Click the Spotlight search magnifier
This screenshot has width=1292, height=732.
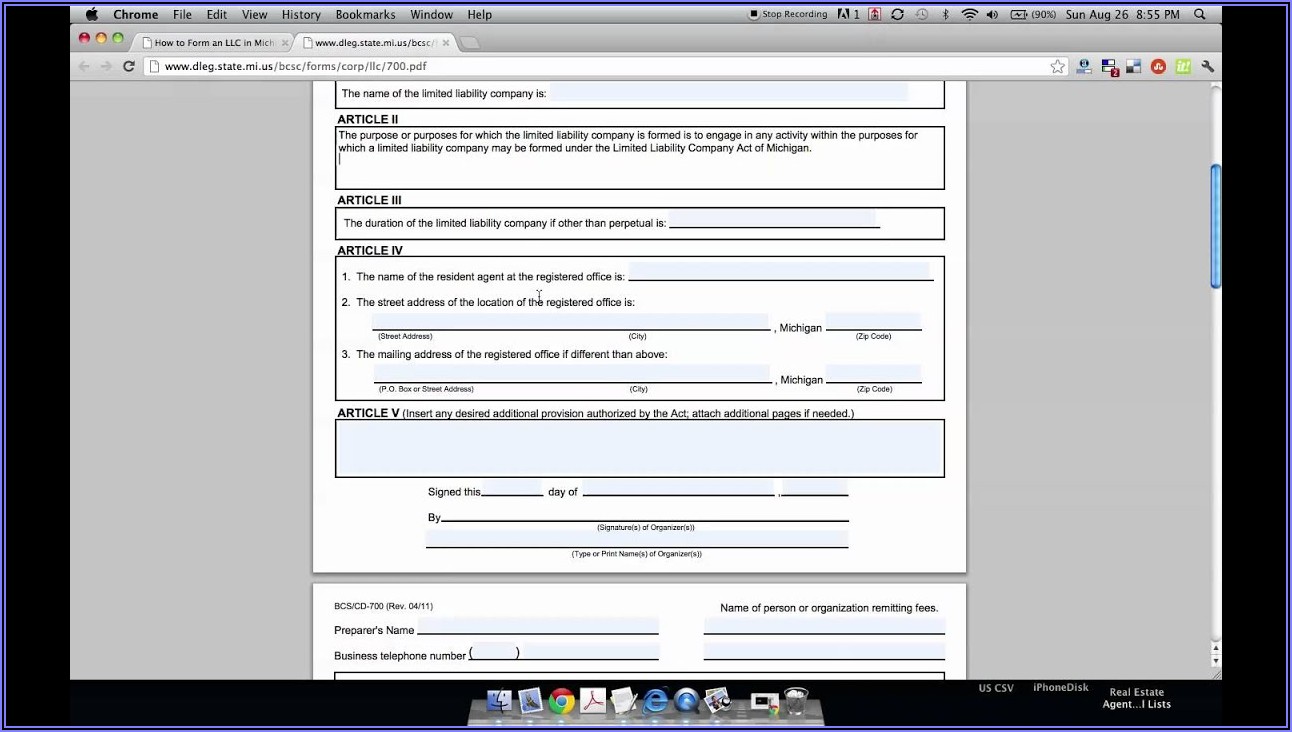coord(1200,14)
